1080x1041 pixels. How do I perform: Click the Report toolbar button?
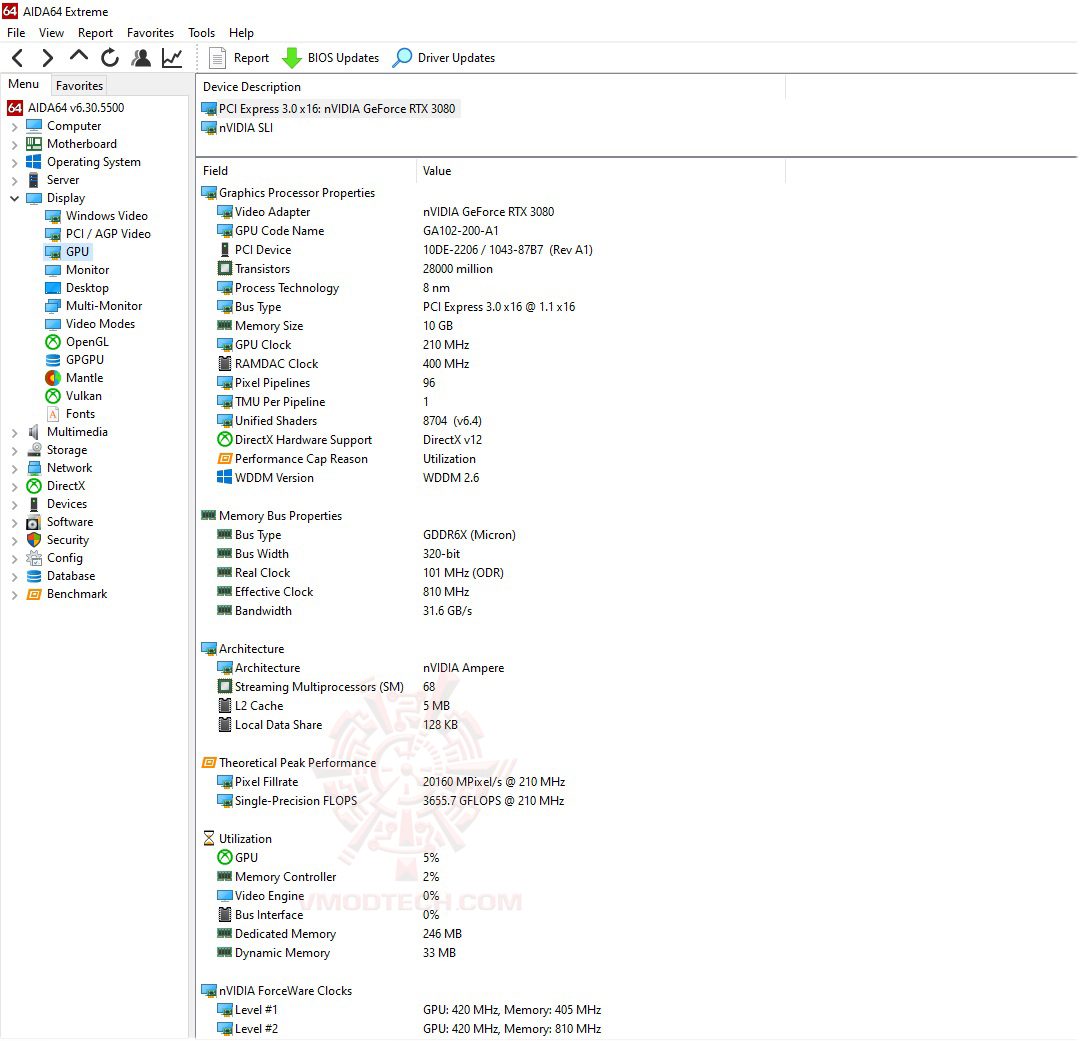click(x=238, y=57)
